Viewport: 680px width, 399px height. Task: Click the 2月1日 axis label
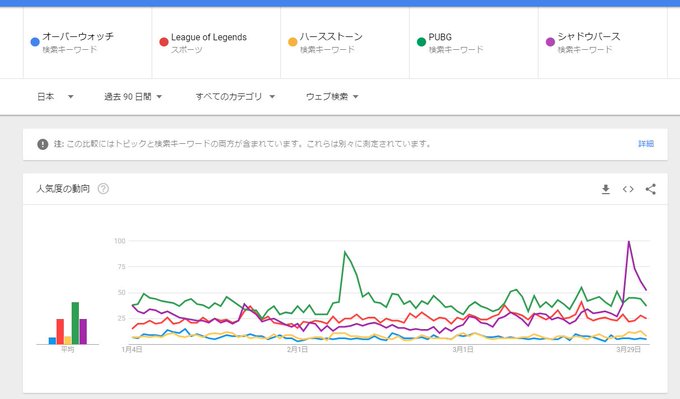pos(298,349)
